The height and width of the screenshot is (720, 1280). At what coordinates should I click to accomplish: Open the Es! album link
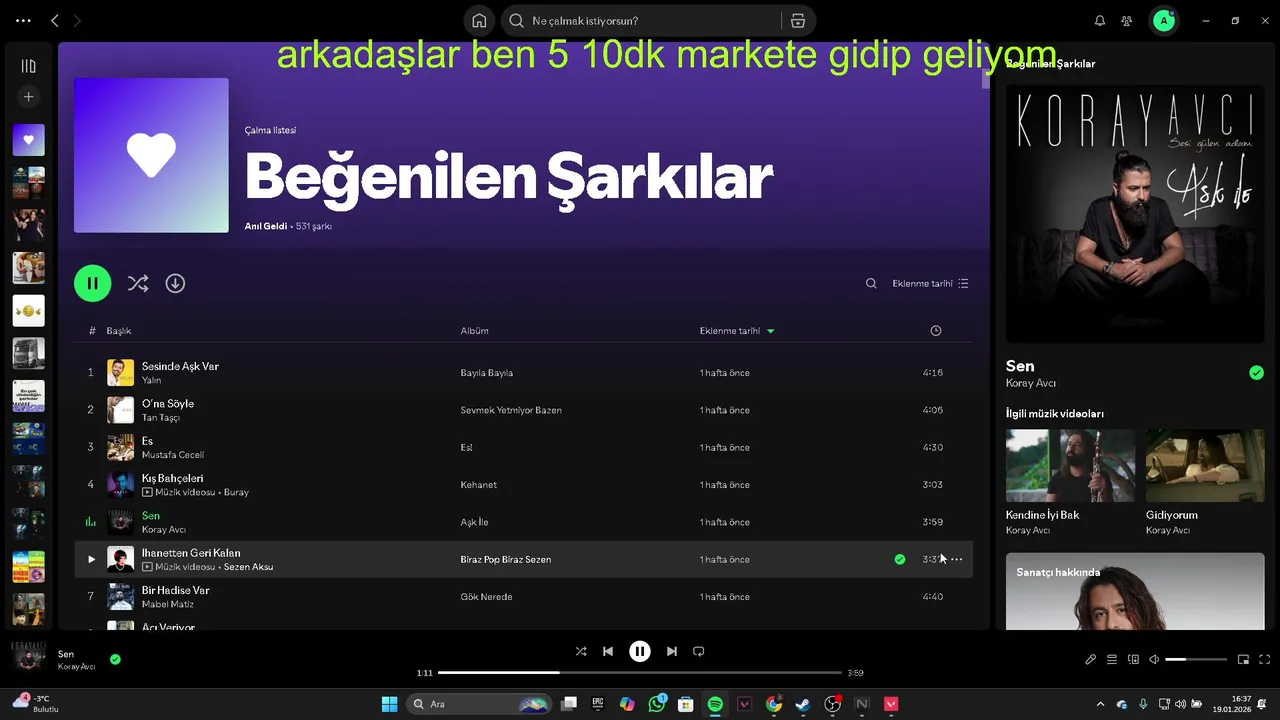[466, 448]
